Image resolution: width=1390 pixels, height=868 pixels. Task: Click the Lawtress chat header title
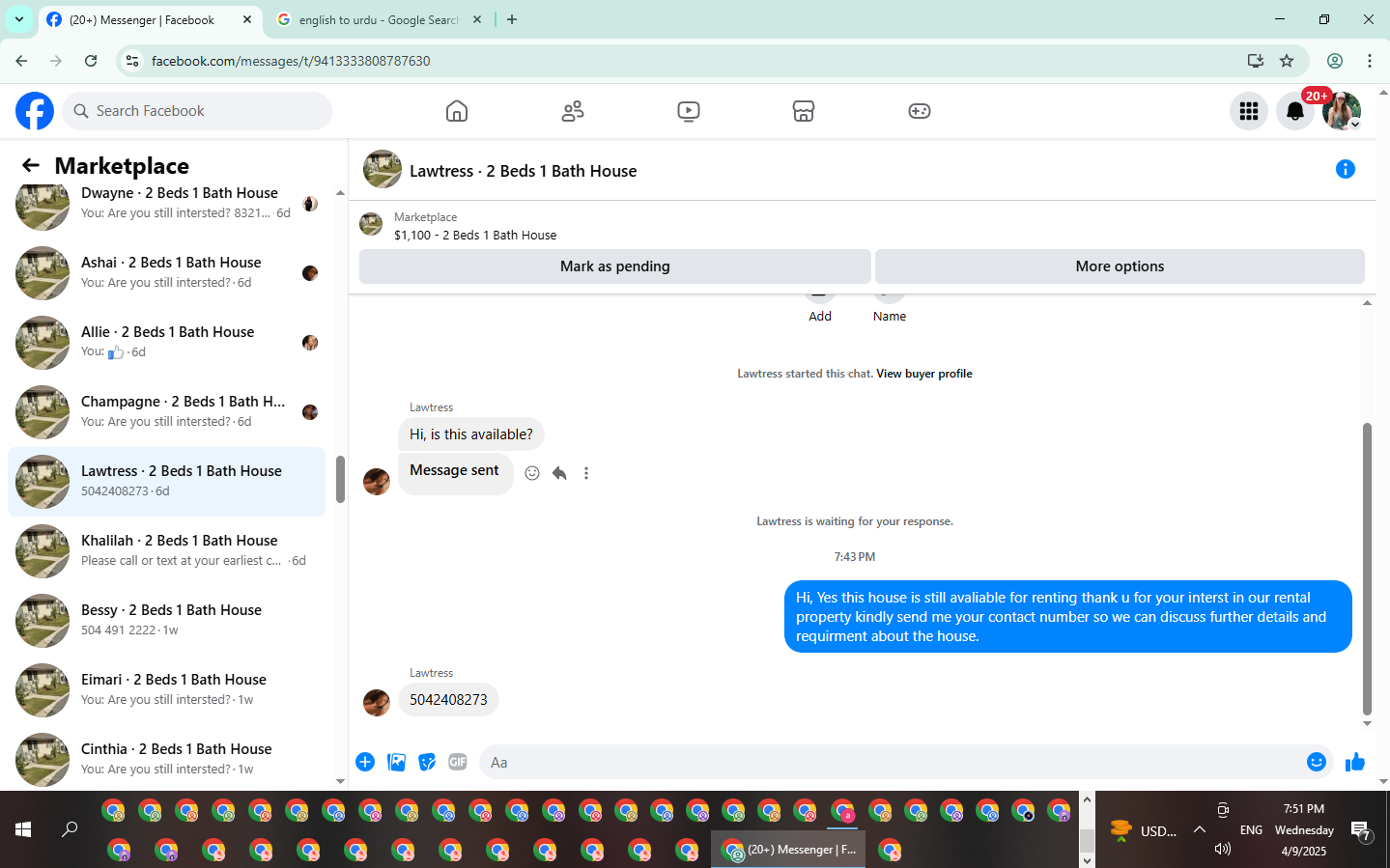pos(523,171)
